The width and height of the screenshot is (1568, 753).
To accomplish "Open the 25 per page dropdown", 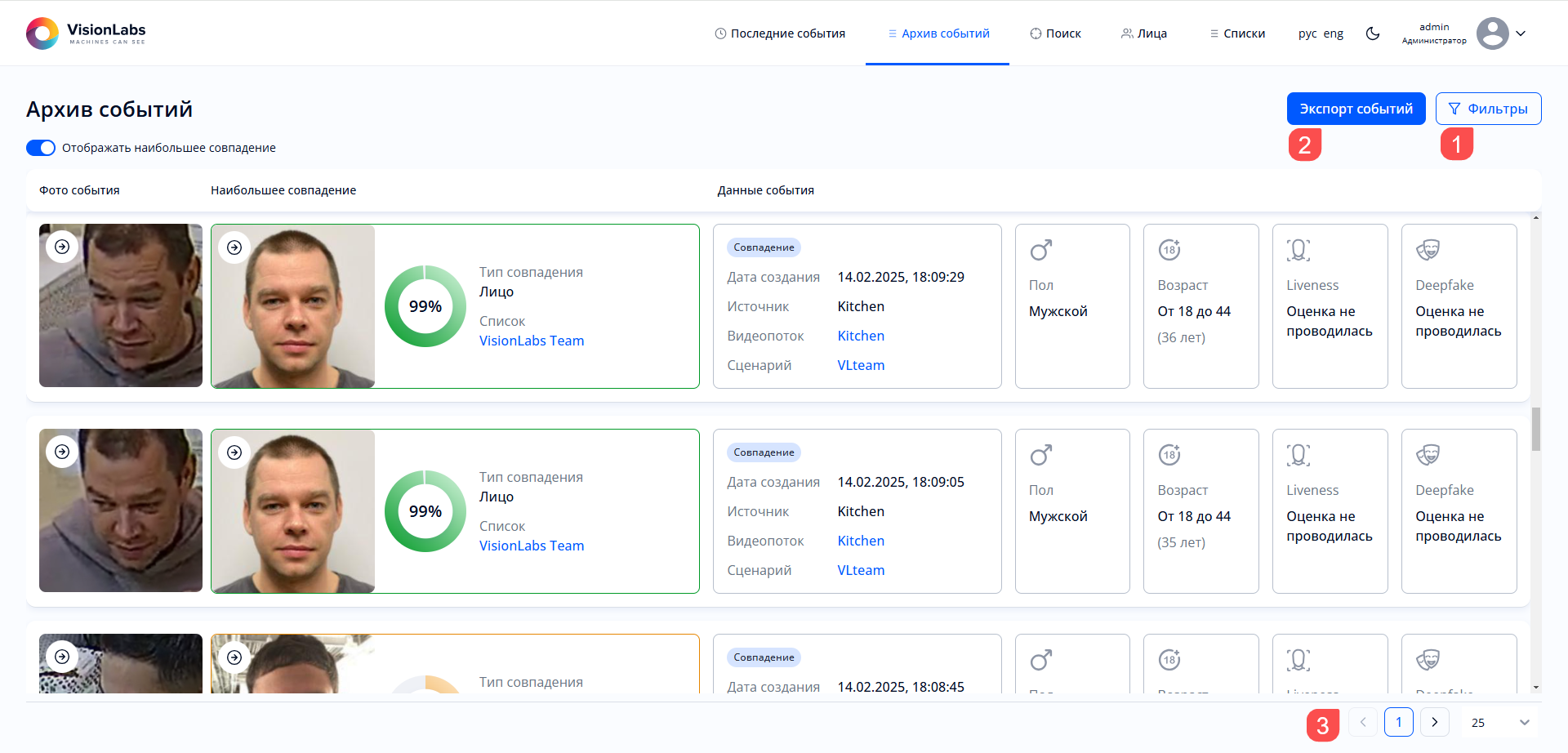I will pos(1500,722).
